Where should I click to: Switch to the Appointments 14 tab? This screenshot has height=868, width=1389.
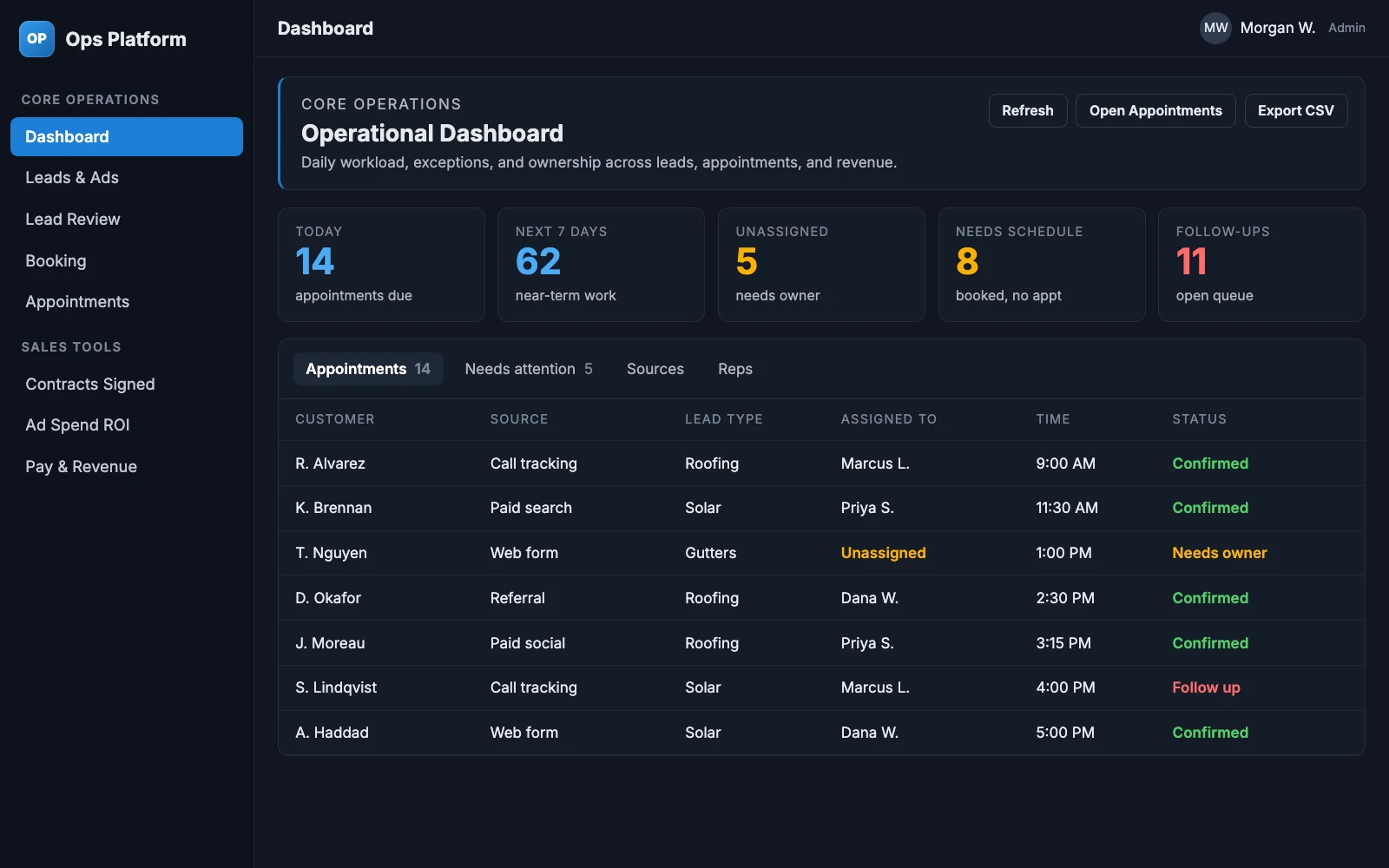pos(368,369)
